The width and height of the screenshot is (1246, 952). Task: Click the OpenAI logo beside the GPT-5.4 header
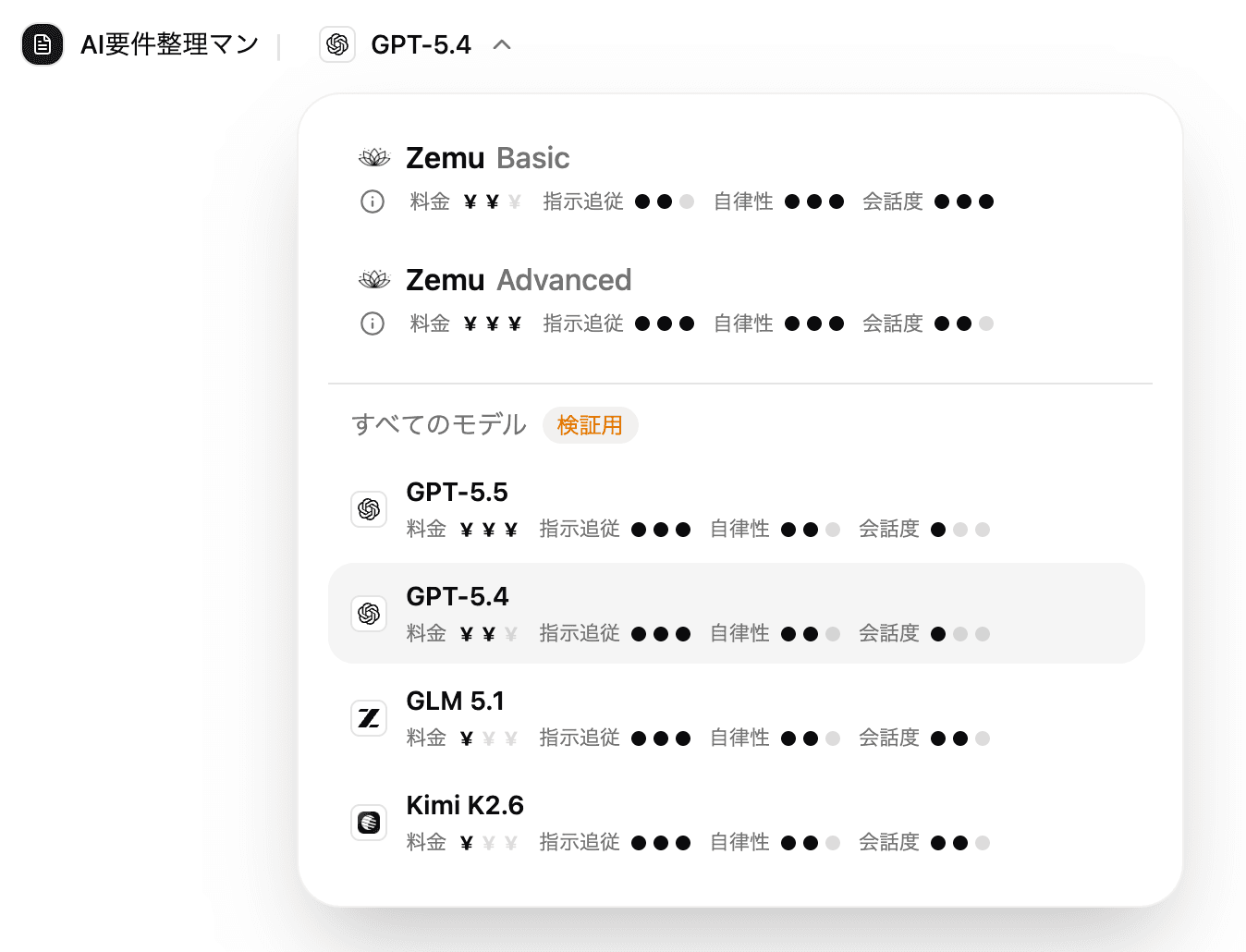tap(337, 44)
